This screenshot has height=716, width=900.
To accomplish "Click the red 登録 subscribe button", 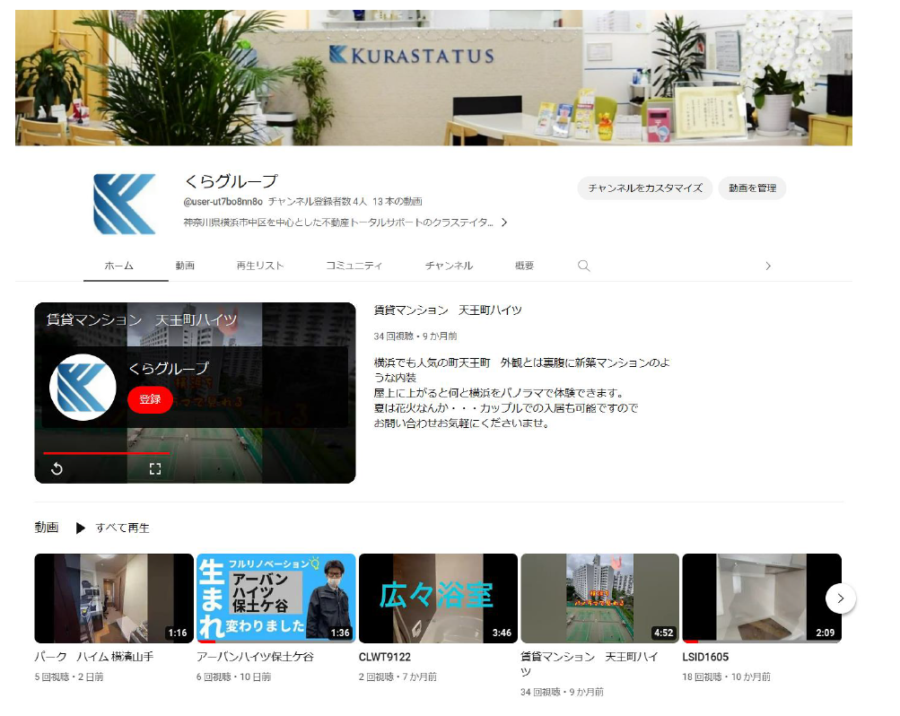I will click(x=150, y=399).
